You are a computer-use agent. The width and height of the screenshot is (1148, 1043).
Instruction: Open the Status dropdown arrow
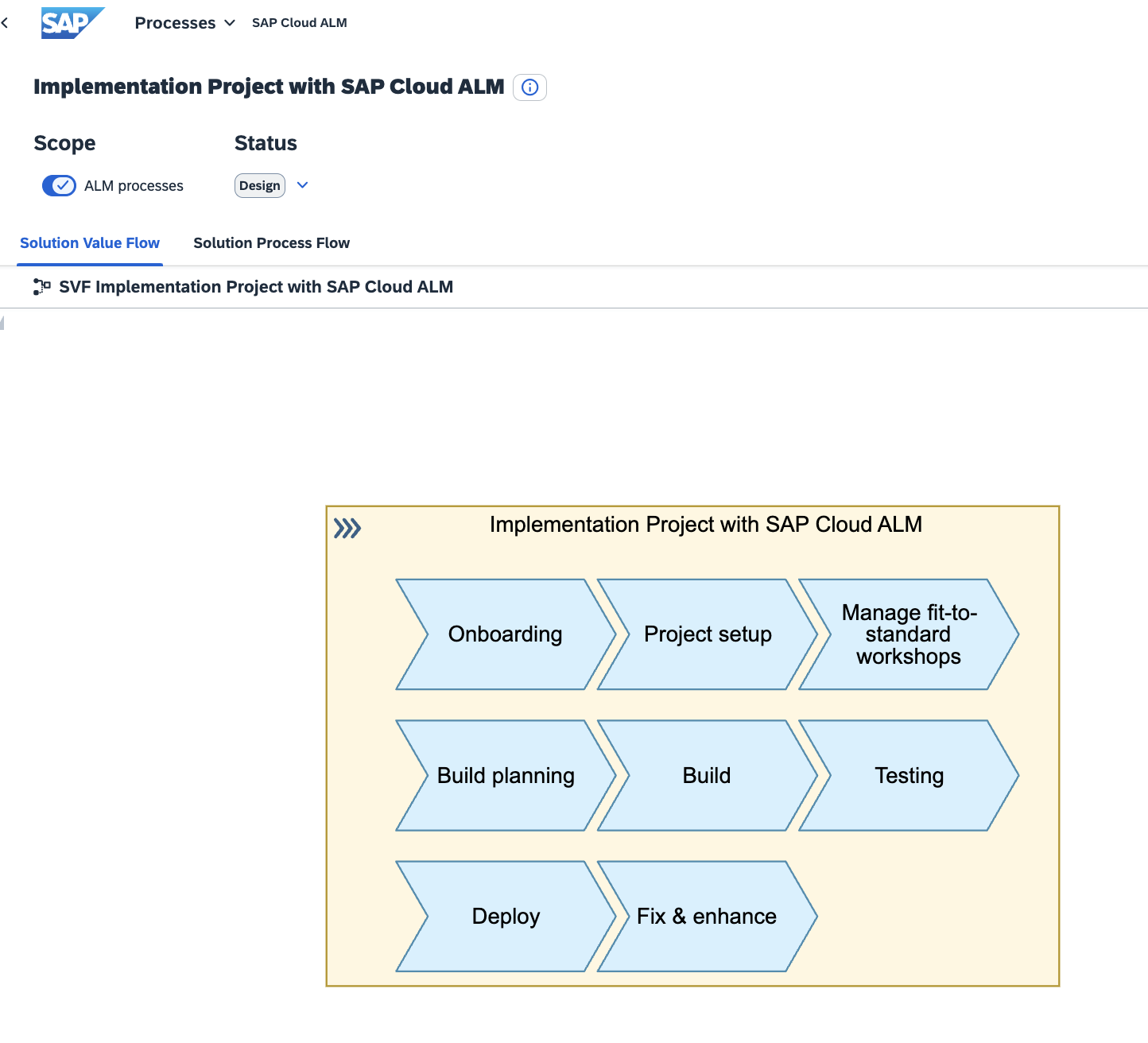pyautogui.click(x=302, y=185)
